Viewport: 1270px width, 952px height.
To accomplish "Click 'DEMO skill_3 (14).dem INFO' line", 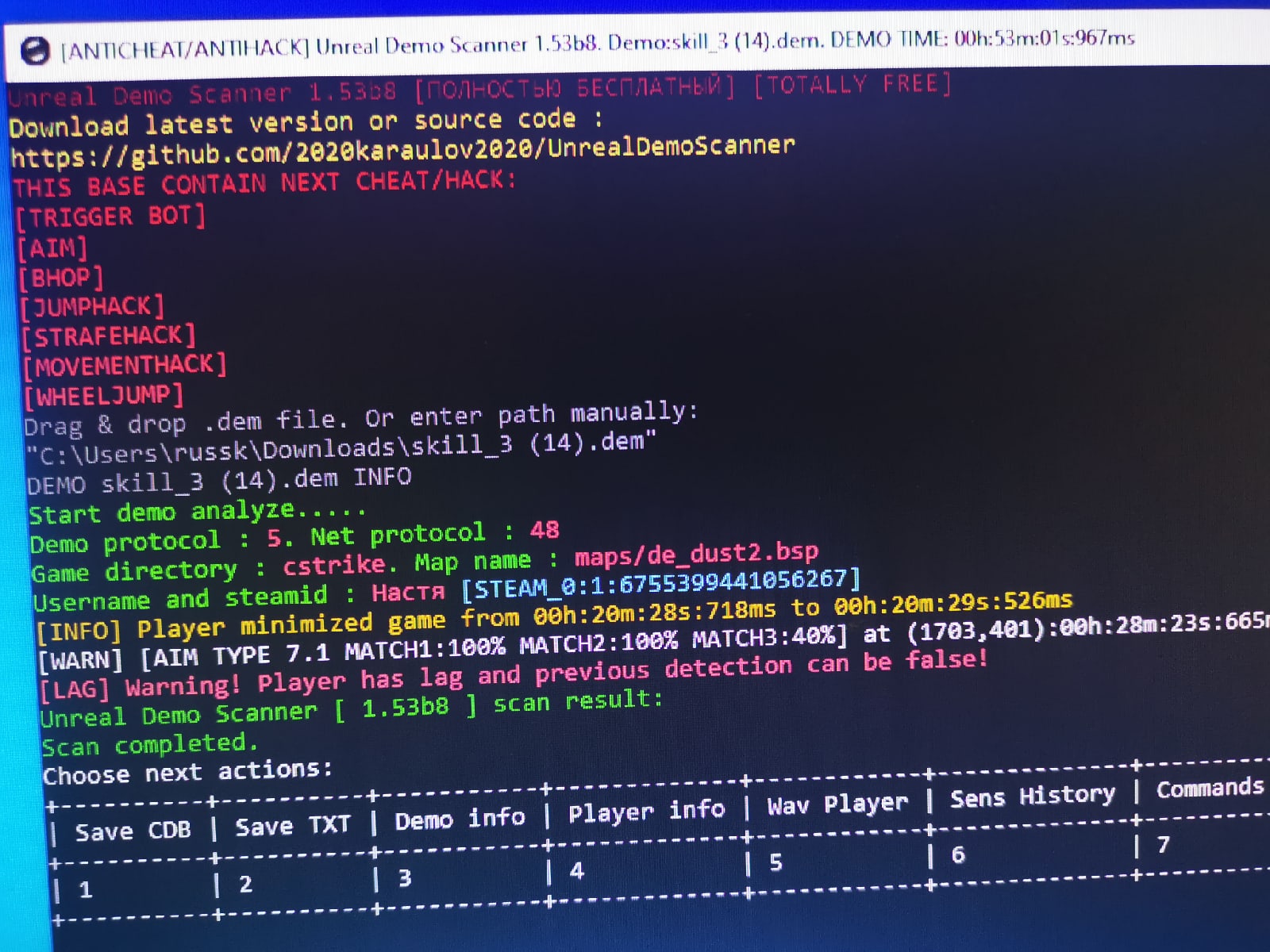I will coord(219,480).
